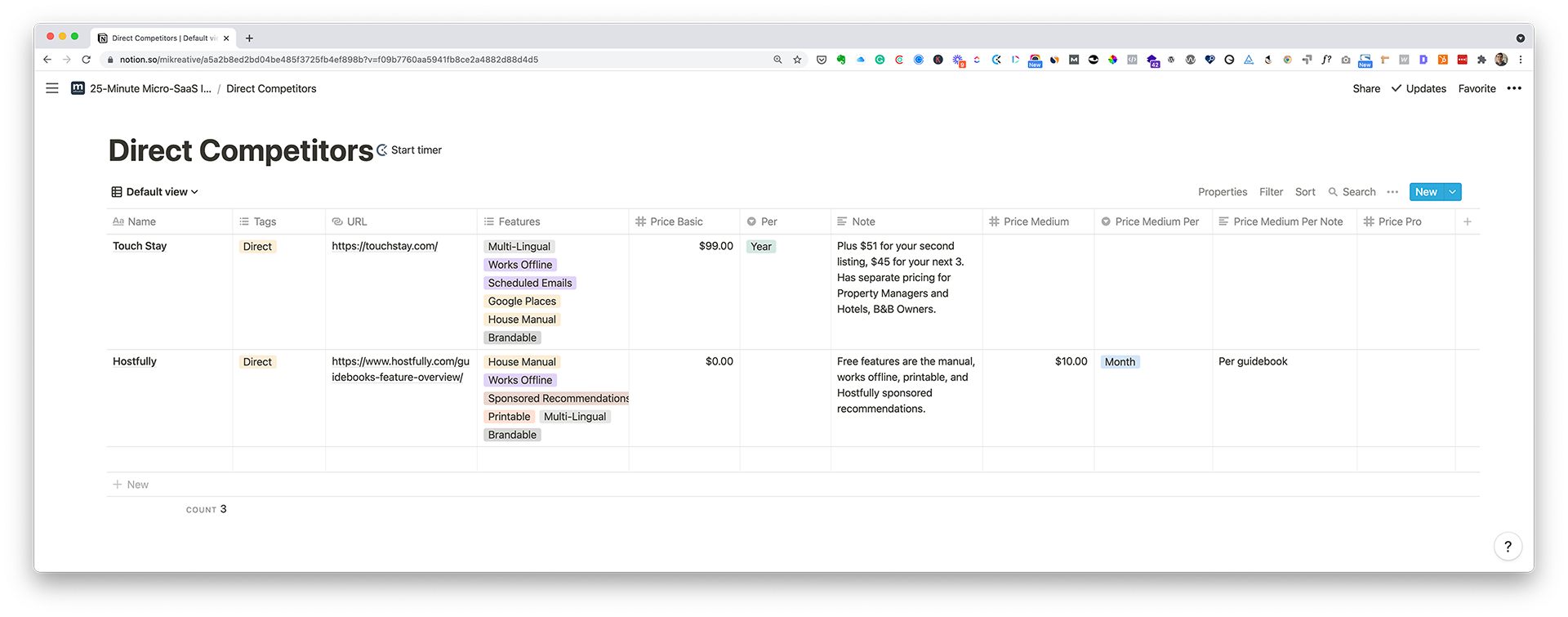This screenshot has width=1568, height=617.
Task: Click the Start timer clock icon
Action: (381, 150)
